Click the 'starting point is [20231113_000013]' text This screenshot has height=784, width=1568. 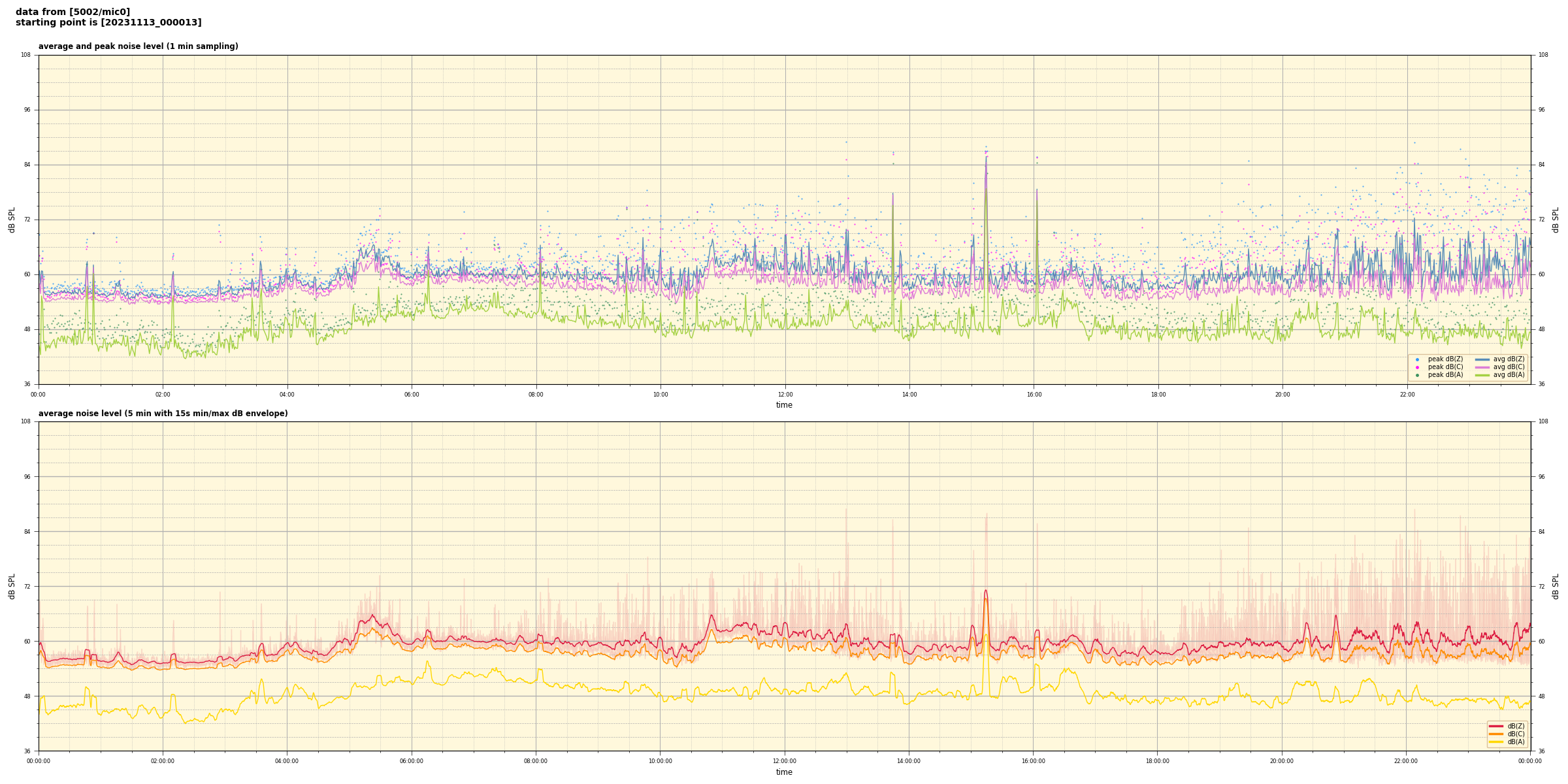tap(108, 23)
